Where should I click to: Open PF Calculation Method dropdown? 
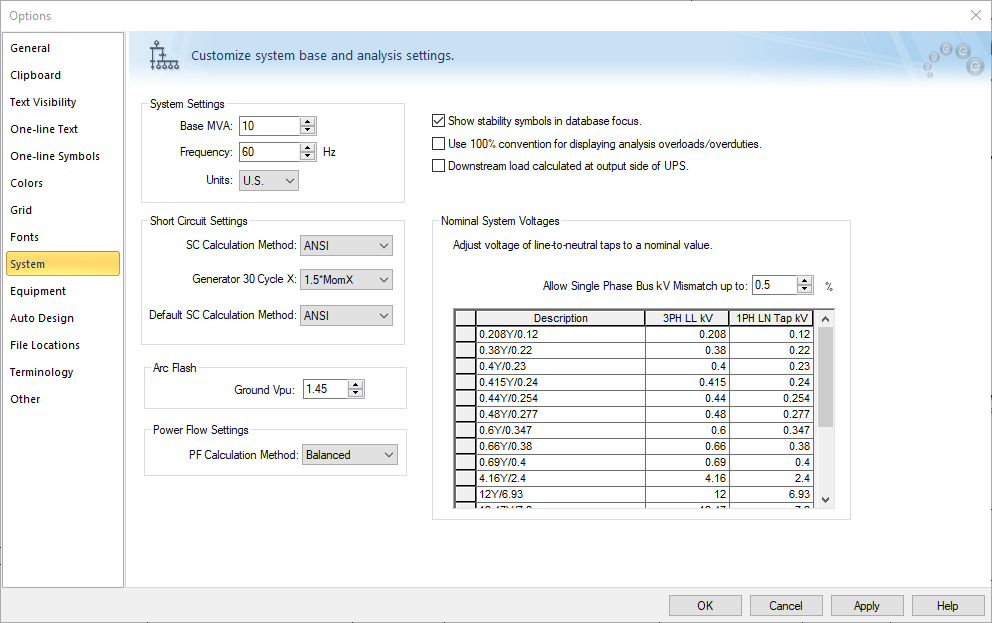pyautogui.click(x=350, y=455)
